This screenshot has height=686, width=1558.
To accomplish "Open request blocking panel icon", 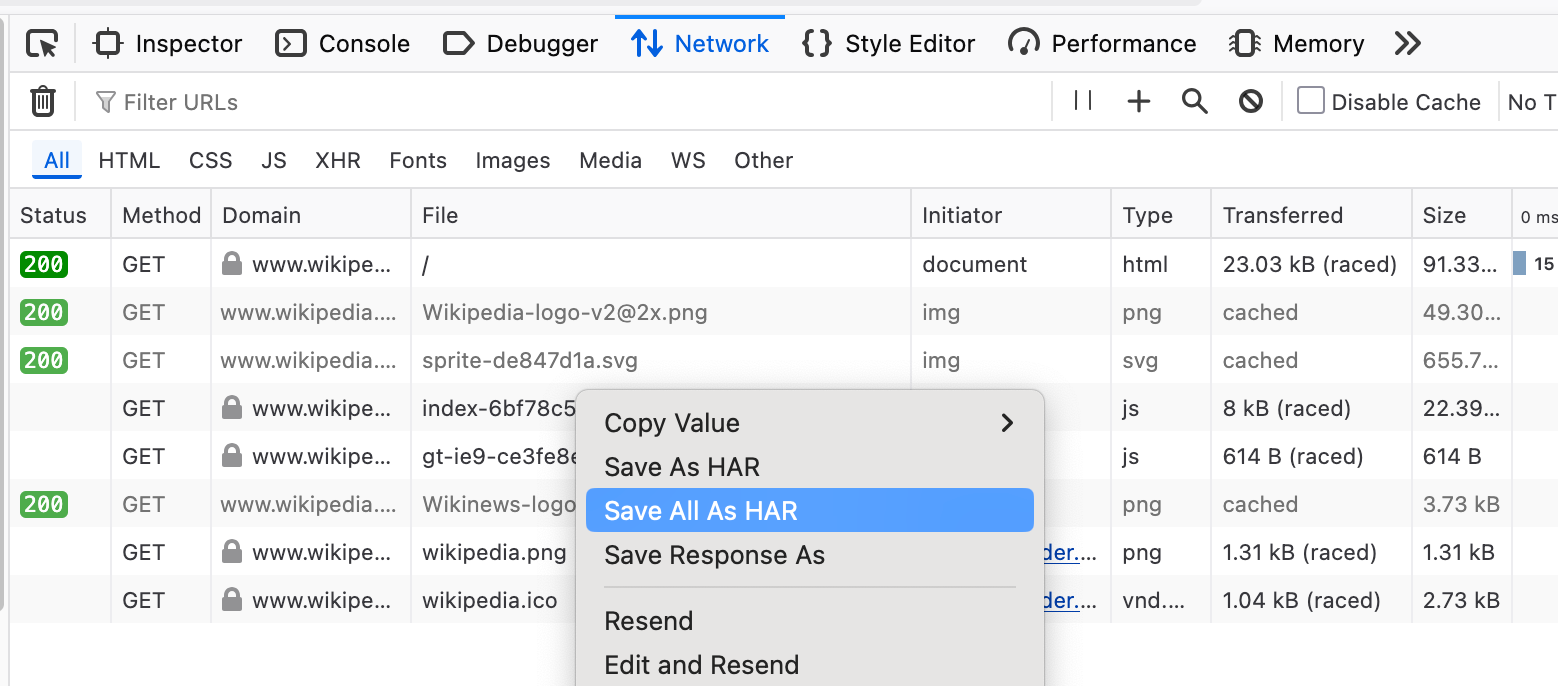I will click(1250, 102).
